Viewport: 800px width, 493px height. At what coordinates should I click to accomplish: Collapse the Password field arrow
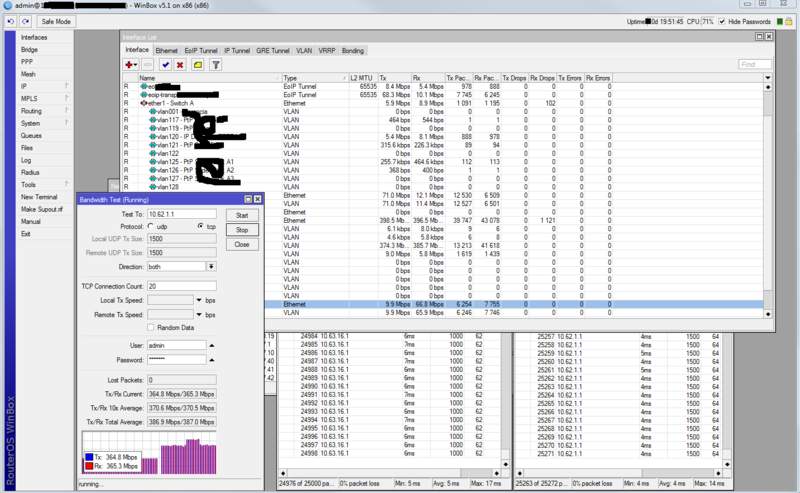click(x=212, y=360)
